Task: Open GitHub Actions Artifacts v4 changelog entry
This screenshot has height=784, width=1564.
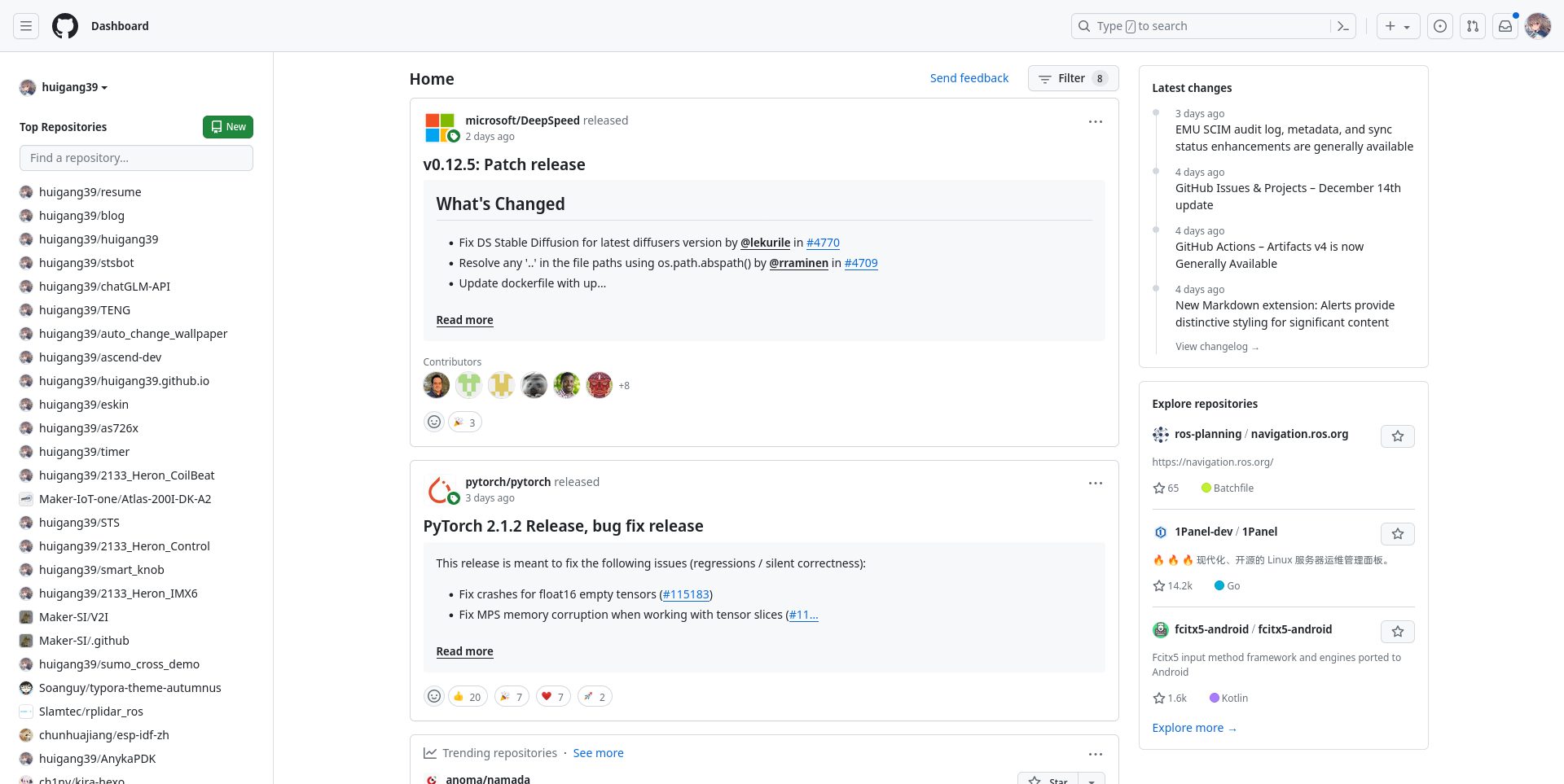Action: [x=1269, y=255]
